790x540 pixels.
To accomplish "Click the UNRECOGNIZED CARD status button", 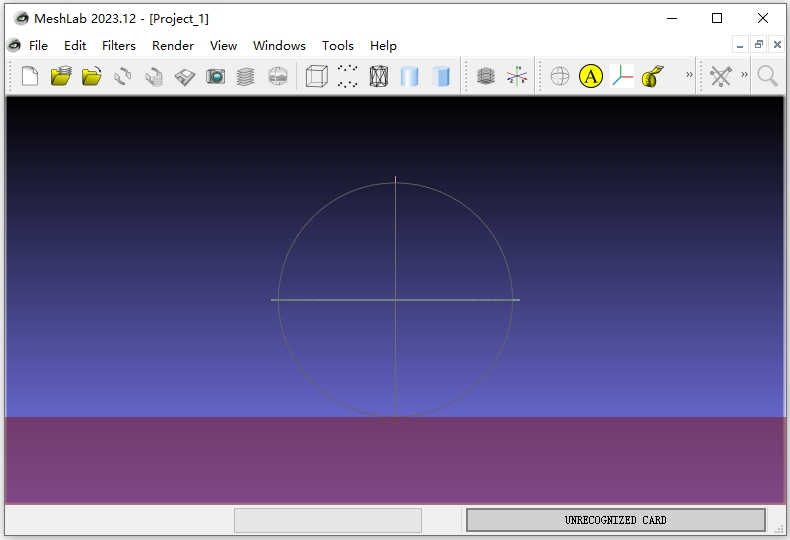I will tap(615, 520).
